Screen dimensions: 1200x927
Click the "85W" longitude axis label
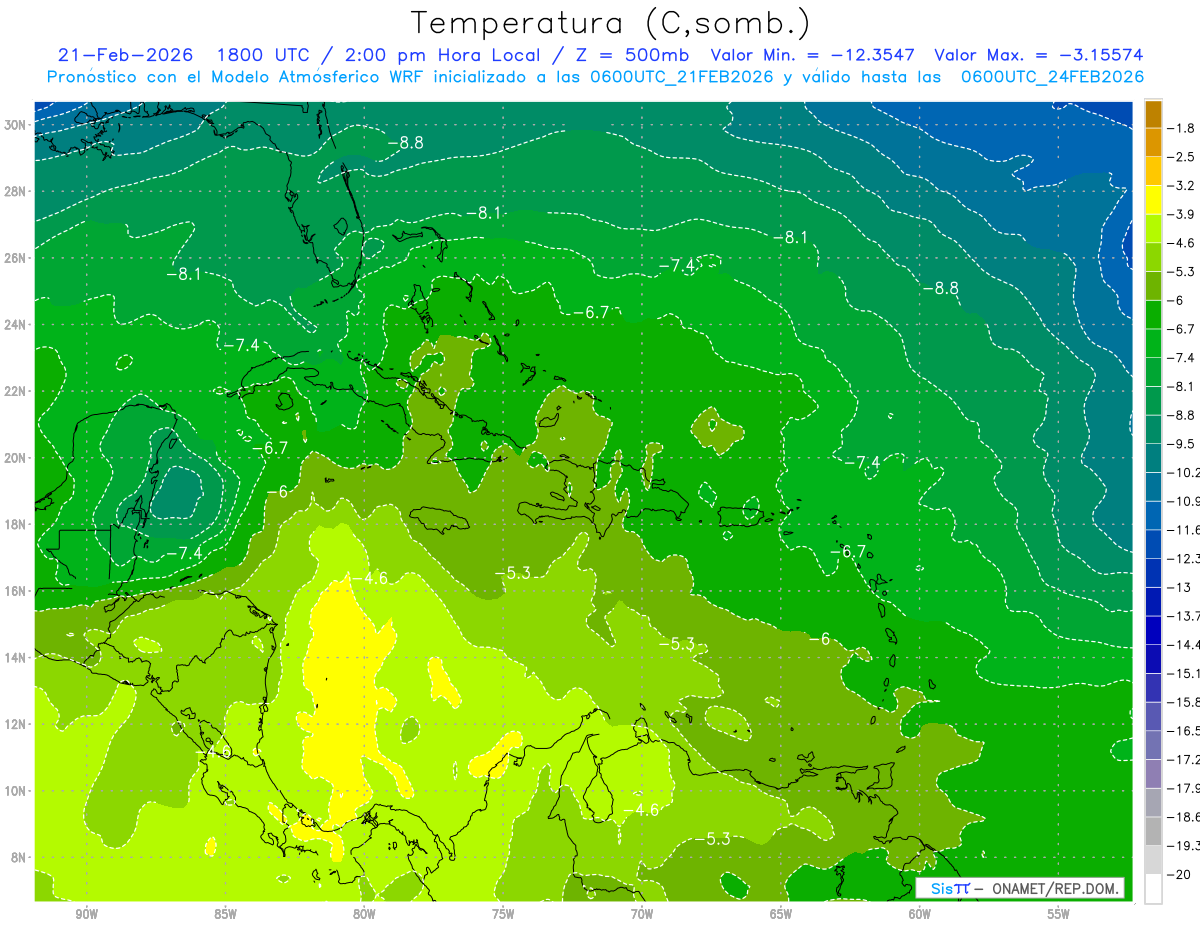(225, 914)
